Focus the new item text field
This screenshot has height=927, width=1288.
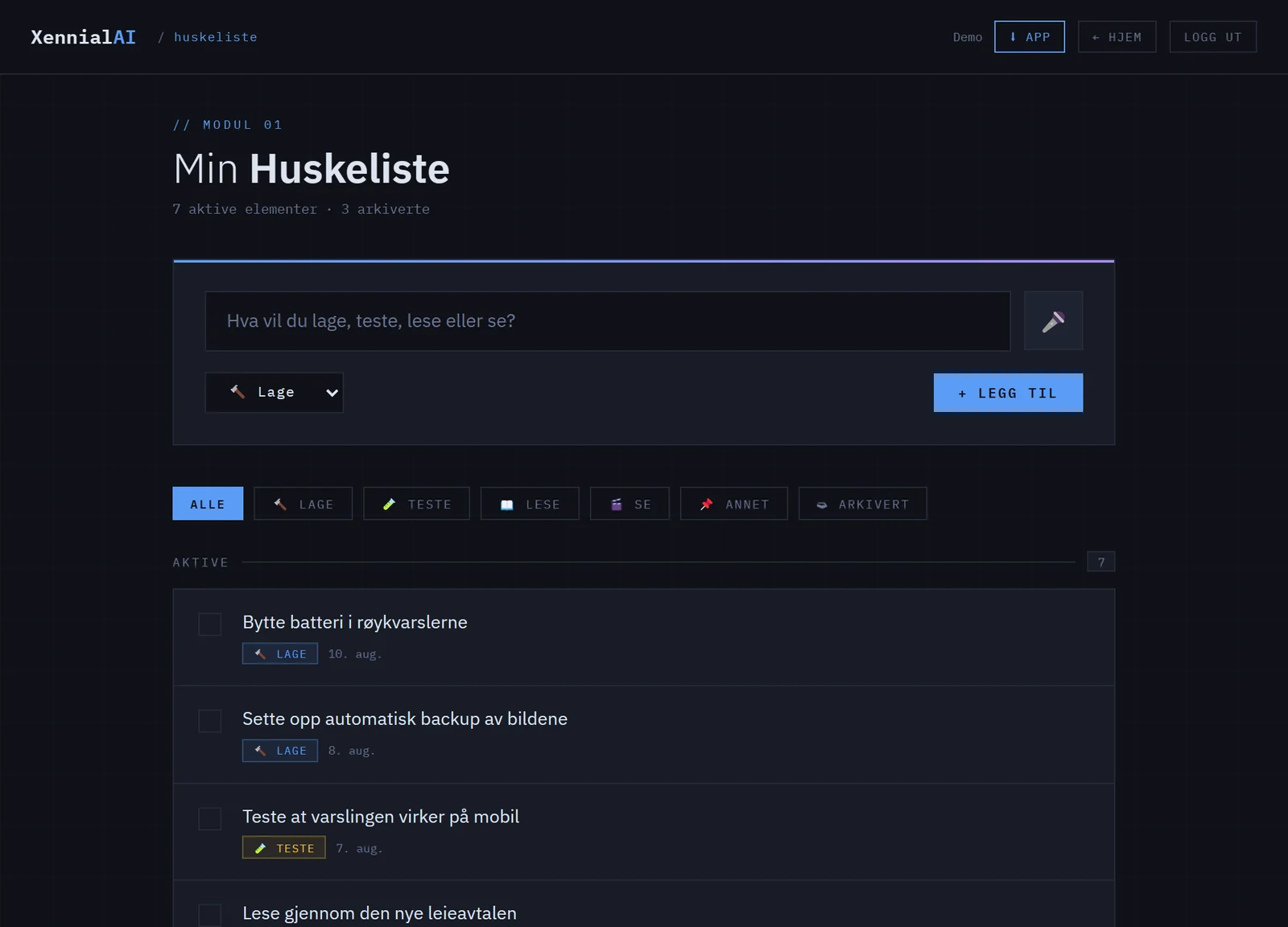point(608,321)
